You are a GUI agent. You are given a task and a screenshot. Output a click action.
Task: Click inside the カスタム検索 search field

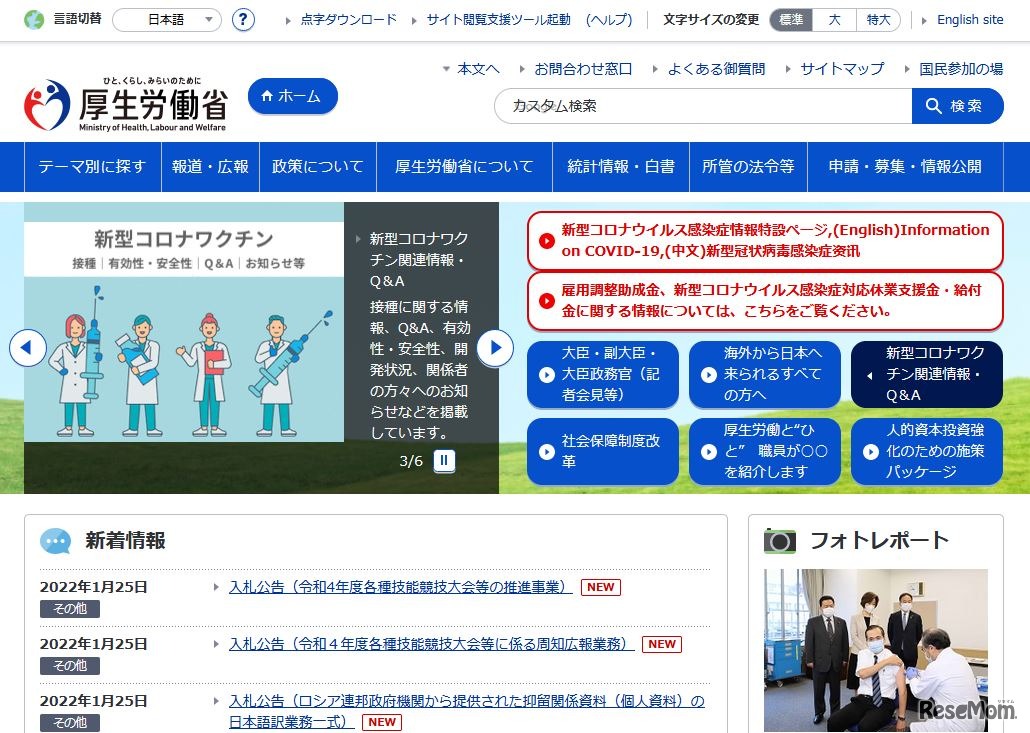click(x=700, y=106)
